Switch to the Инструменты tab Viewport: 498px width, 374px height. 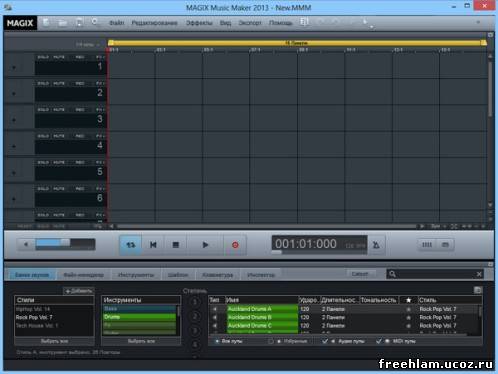point(136,275)
